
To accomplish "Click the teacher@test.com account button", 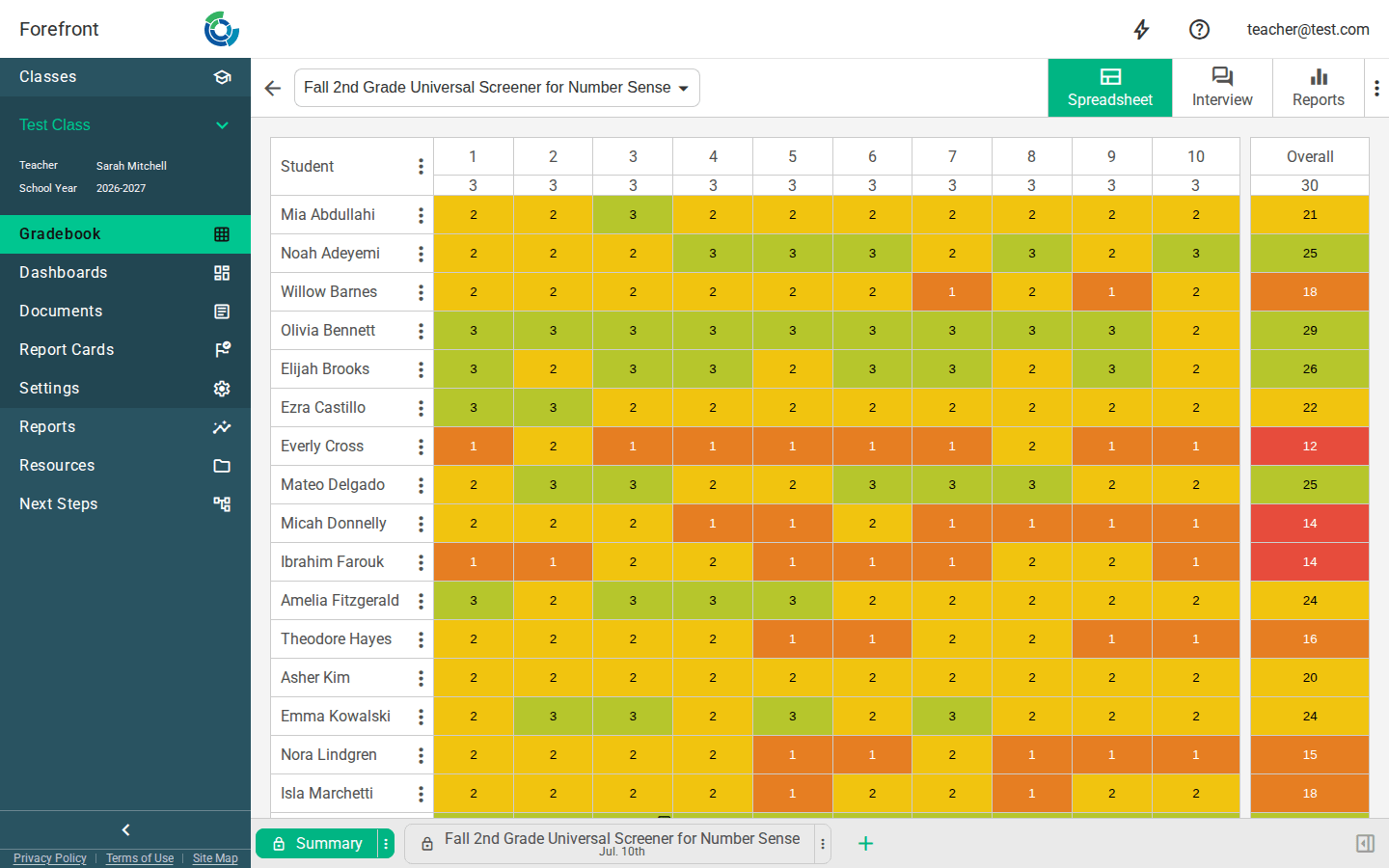I will [1308, 29].
